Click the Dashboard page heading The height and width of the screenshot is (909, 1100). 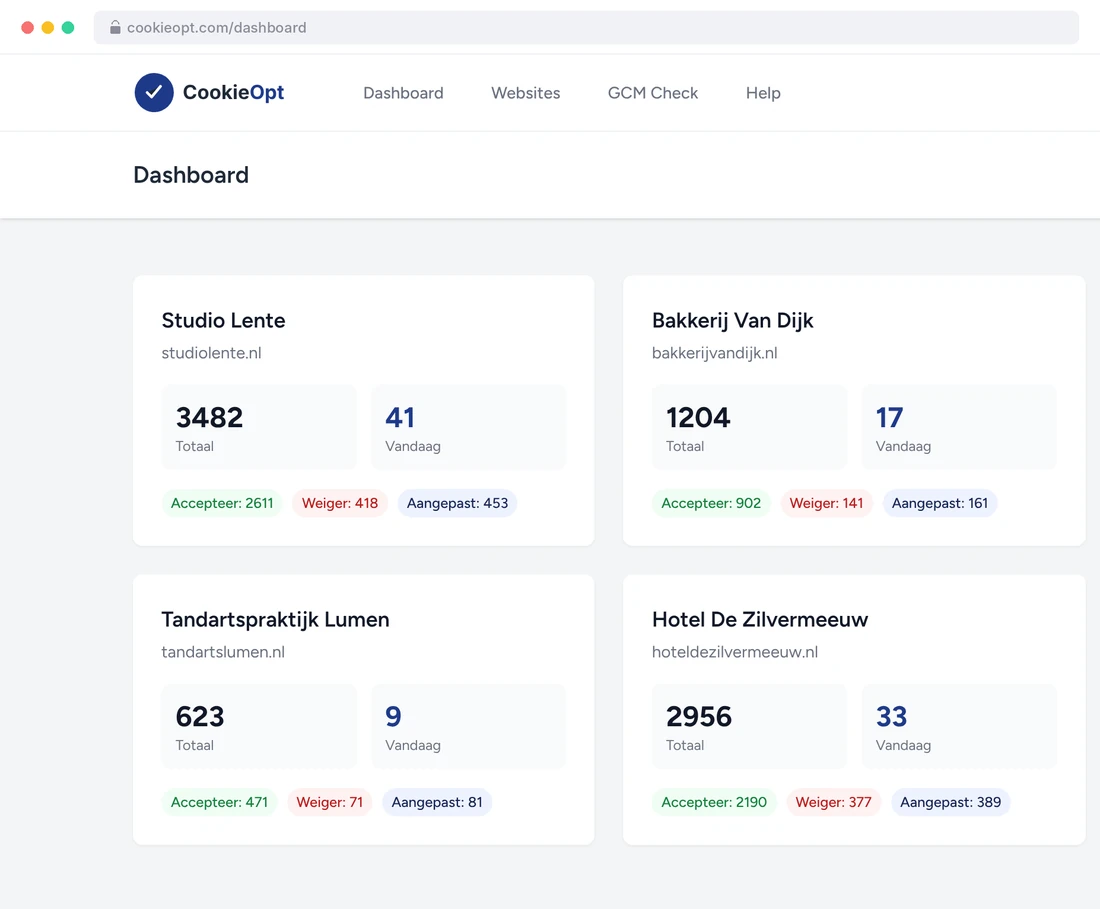(x=191, y=175)
